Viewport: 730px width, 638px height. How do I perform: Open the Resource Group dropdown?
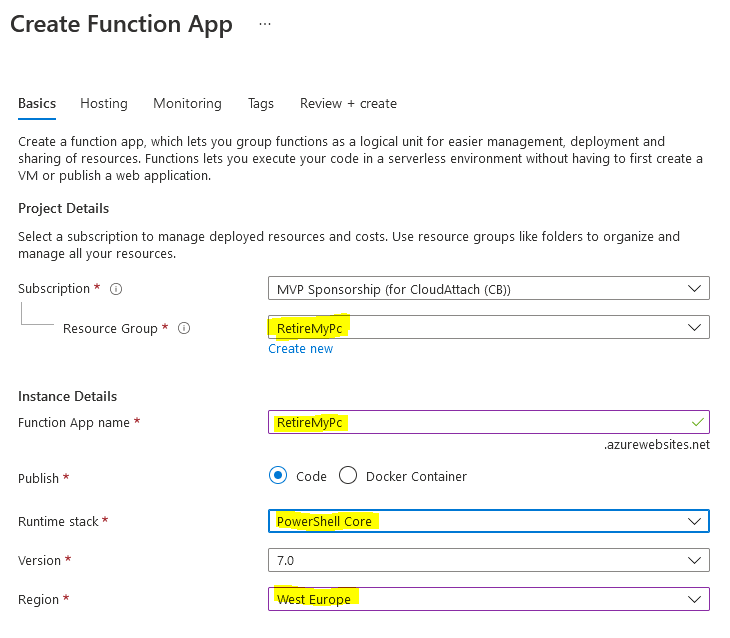pos(488,327)
